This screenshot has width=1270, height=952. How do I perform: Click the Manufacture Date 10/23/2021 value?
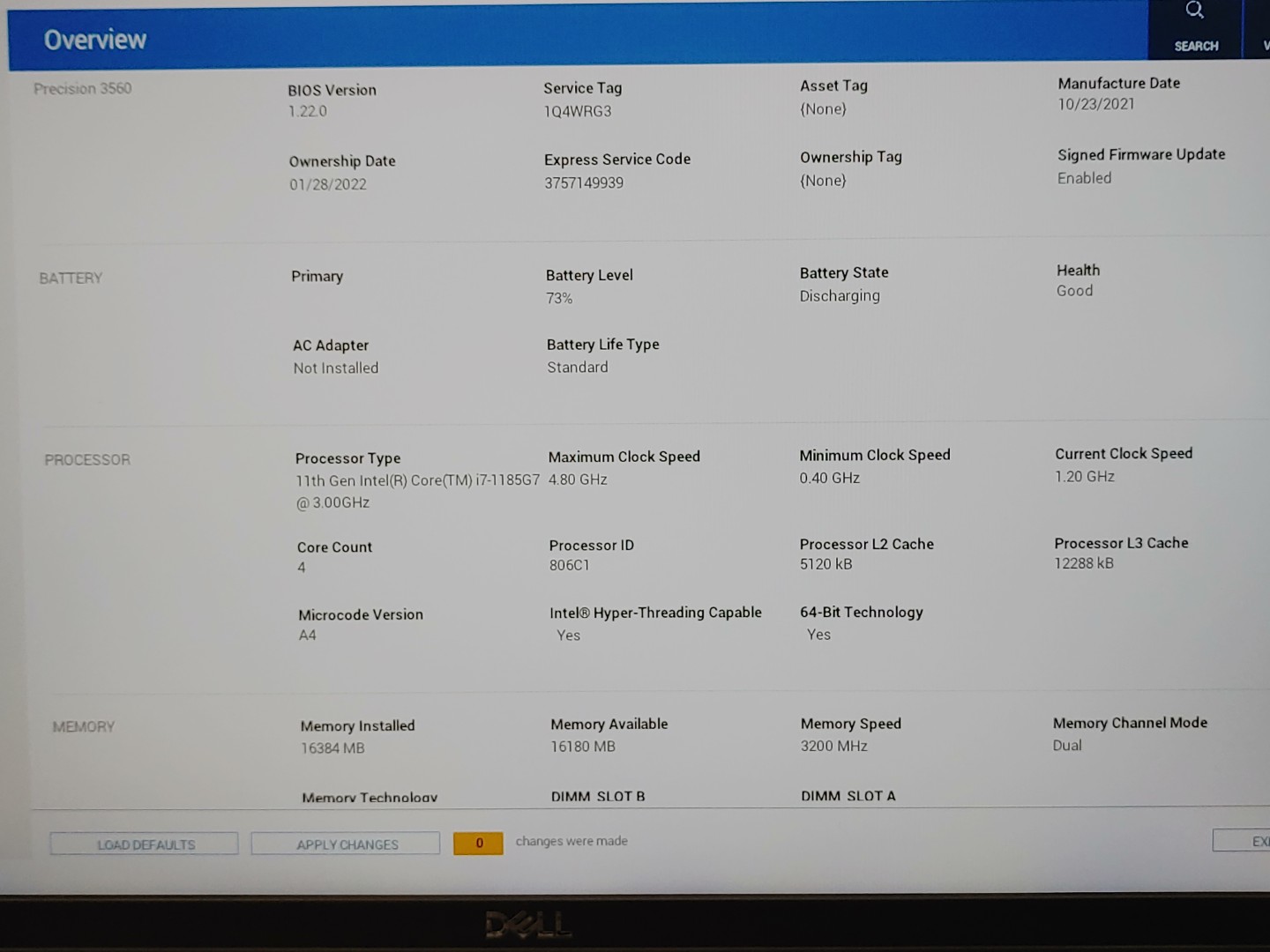tap(1095, 104)
